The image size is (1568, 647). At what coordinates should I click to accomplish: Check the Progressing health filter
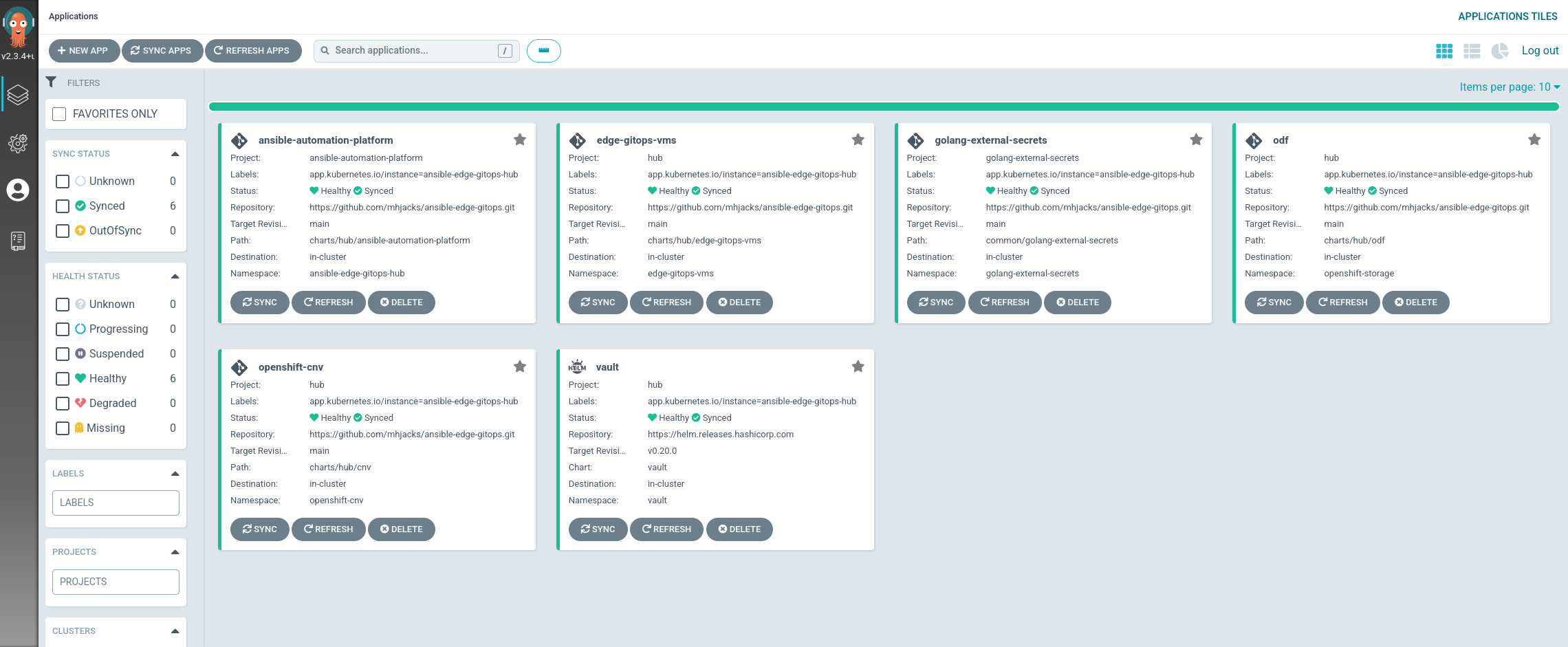point(63,329)
